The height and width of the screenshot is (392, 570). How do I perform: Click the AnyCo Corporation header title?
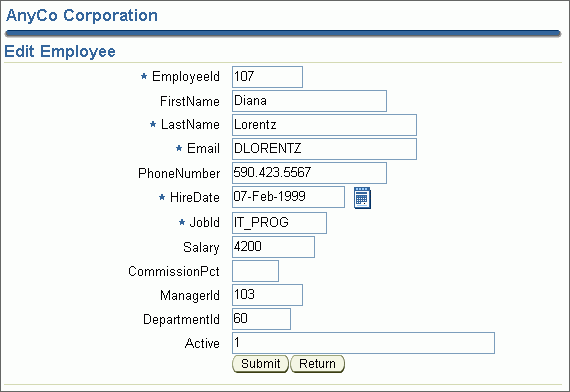pyautogui.click(x=82, y=16)
